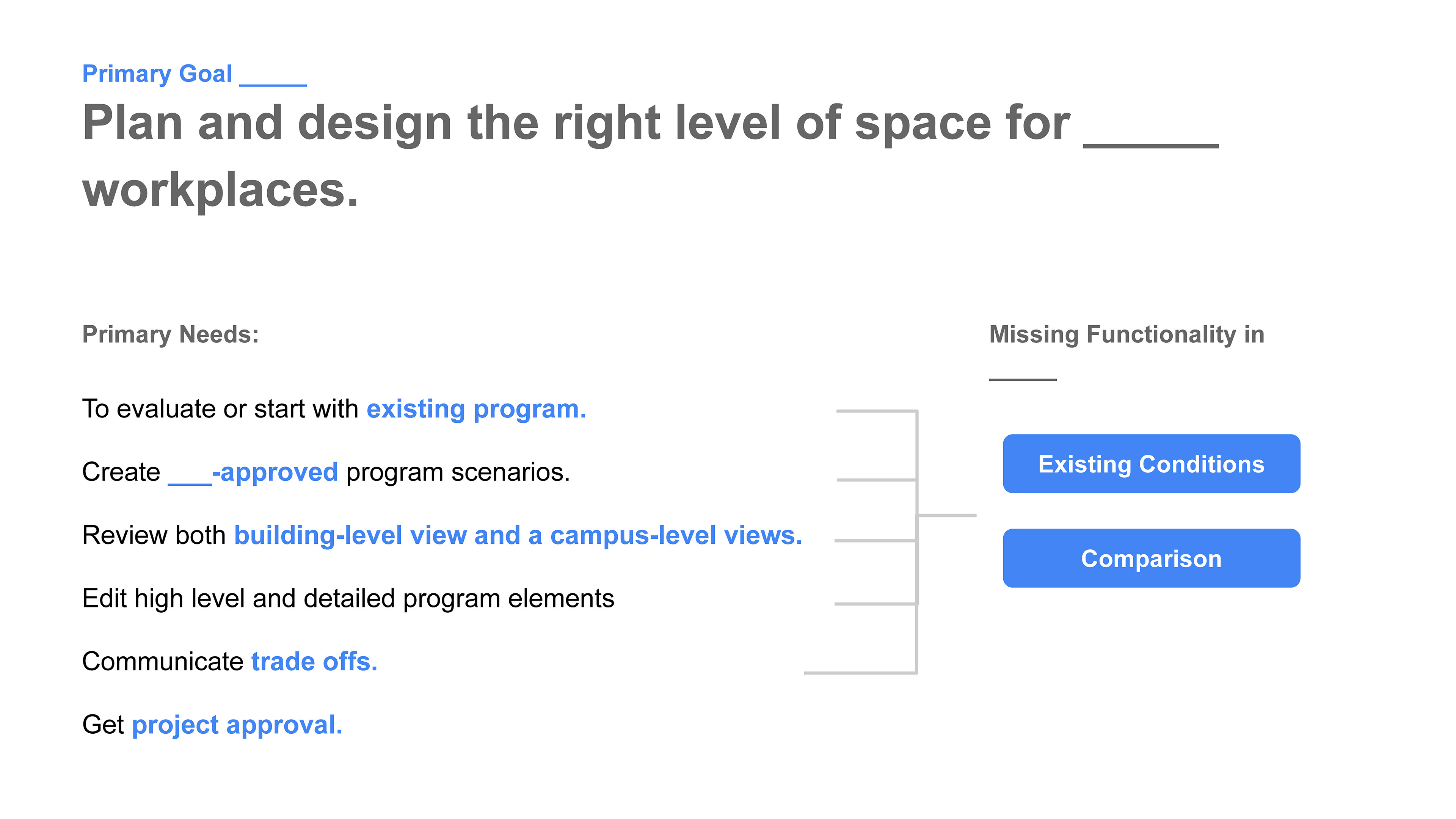Select the word "workplaces." in the headline
Viewport: 1456px width, 819px height.
pyautogui.click(x=220, y=190)
